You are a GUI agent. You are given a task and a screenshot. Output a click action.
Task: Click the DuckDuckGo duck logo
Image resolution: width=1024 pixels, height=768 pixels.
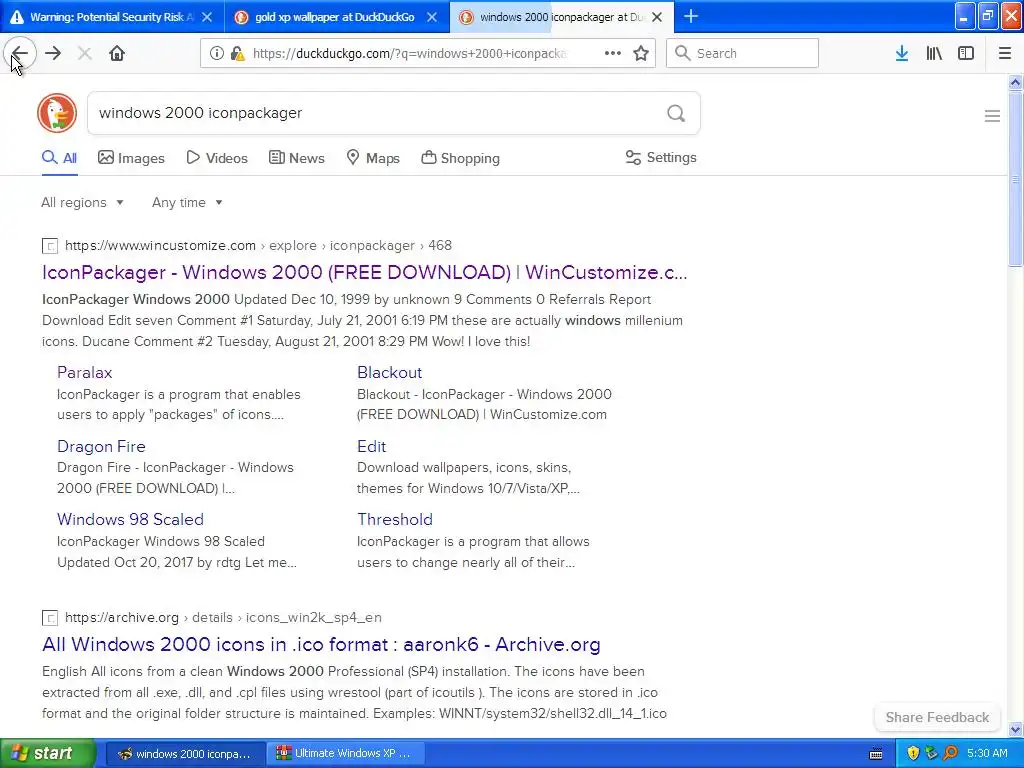[x=57, y=113]
